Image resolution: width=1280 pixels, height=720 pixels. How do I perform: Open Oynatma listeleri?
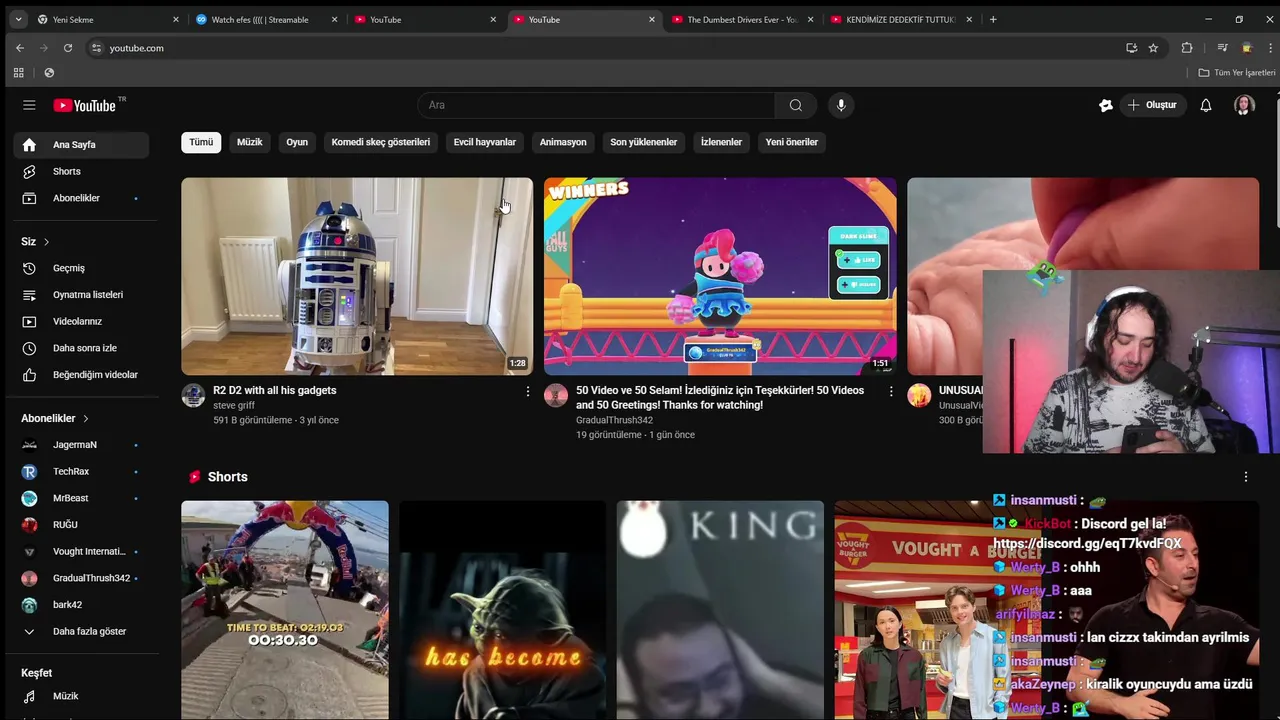click(81, 295)
